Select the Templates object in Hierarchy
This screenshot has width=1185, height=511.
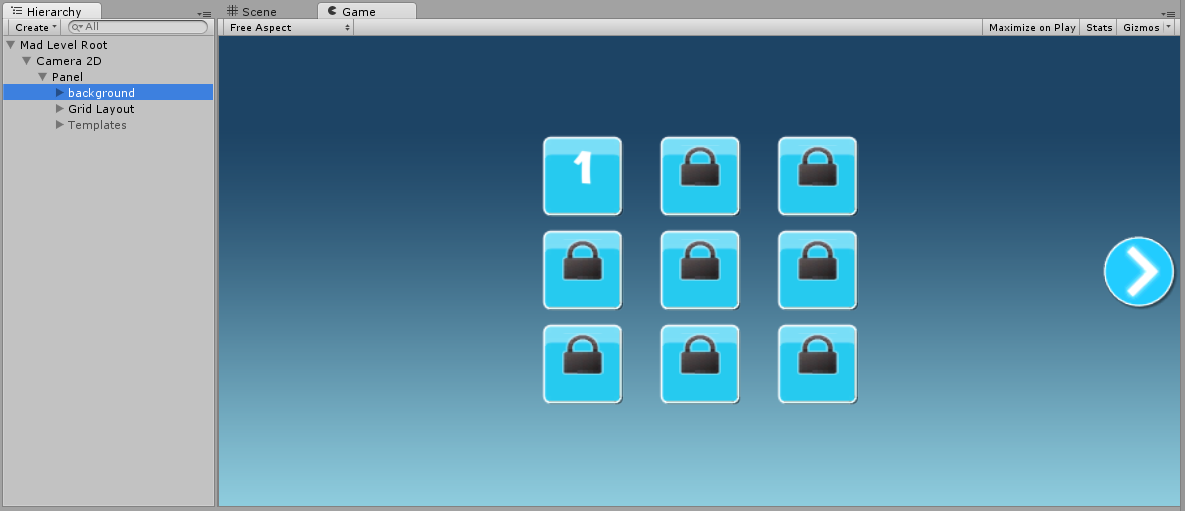[x=97, y=125]
